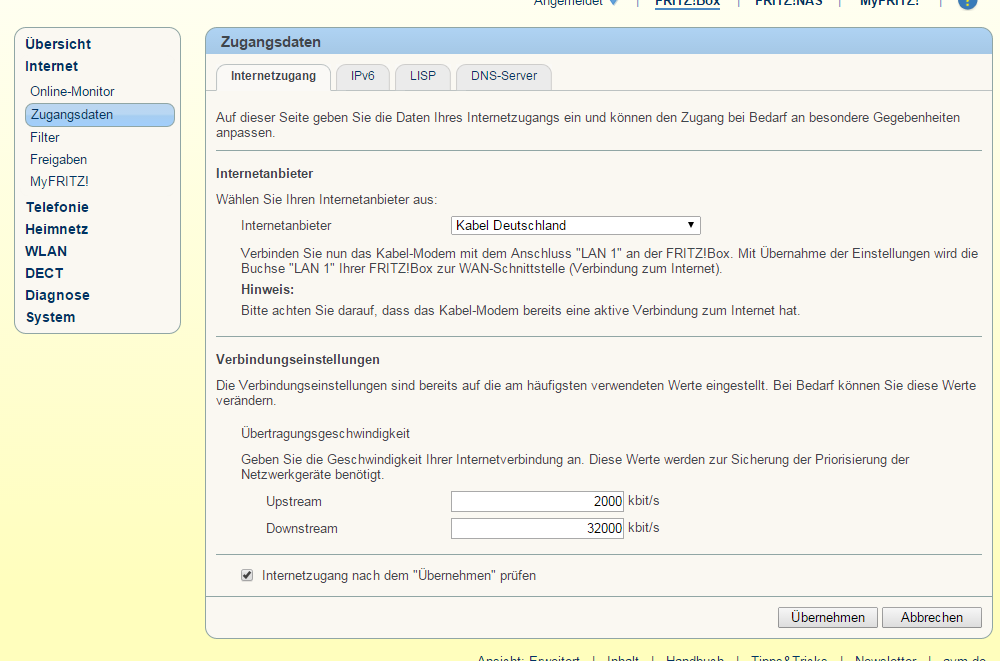Screen dimensions: 1000x661
Task: Switch to the IPv6 tab
Action: (x=363, y=77)
